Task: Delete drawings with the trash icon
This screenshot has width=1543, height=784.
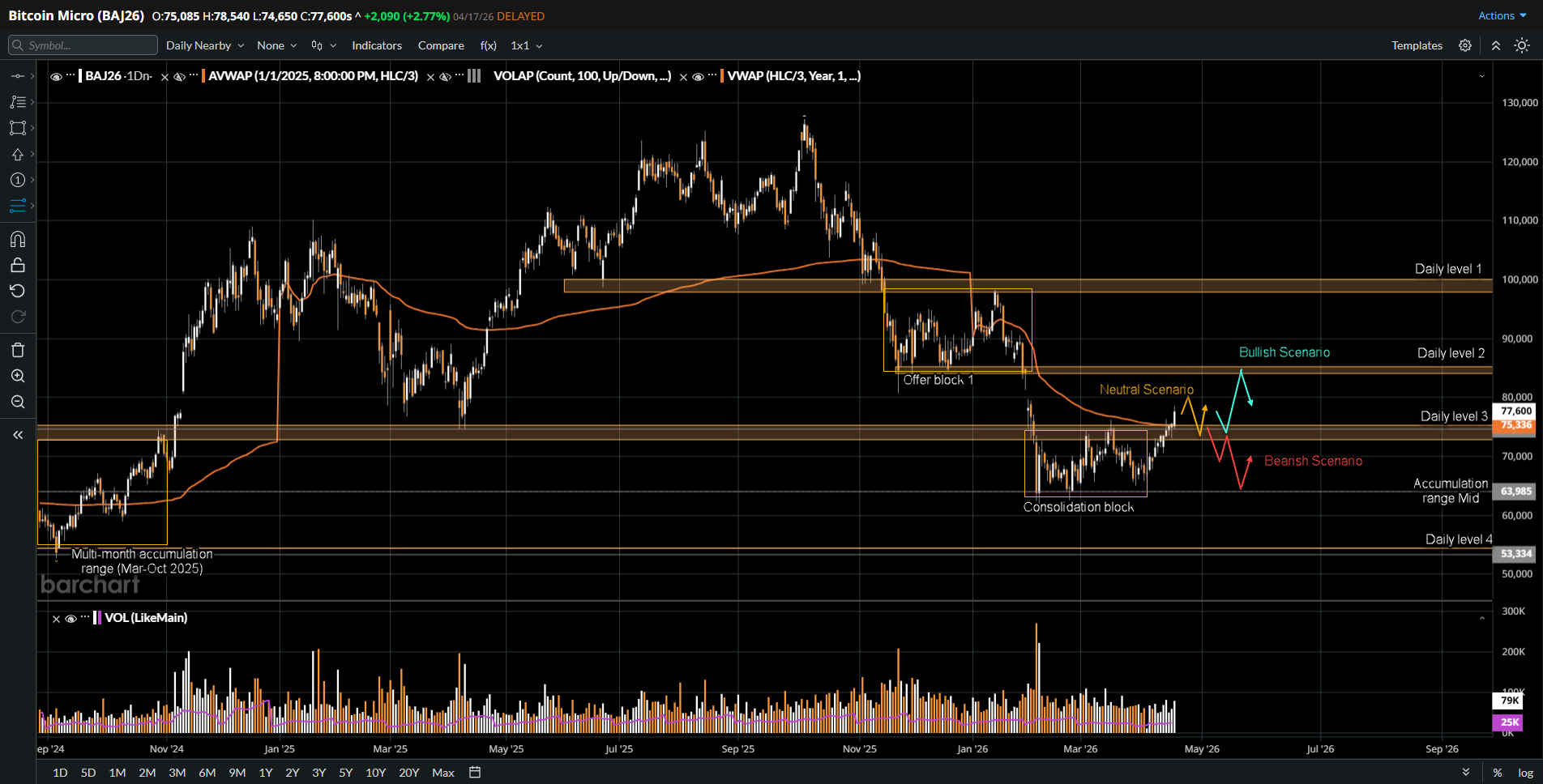Action: (x=18, y=350)
